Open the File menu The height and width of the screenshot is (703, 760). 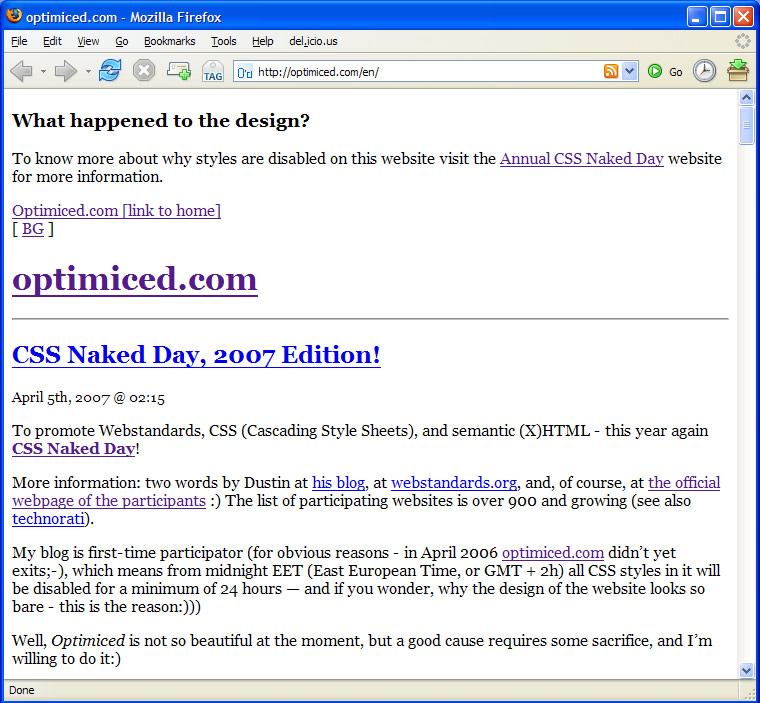(x=19, y=41)
